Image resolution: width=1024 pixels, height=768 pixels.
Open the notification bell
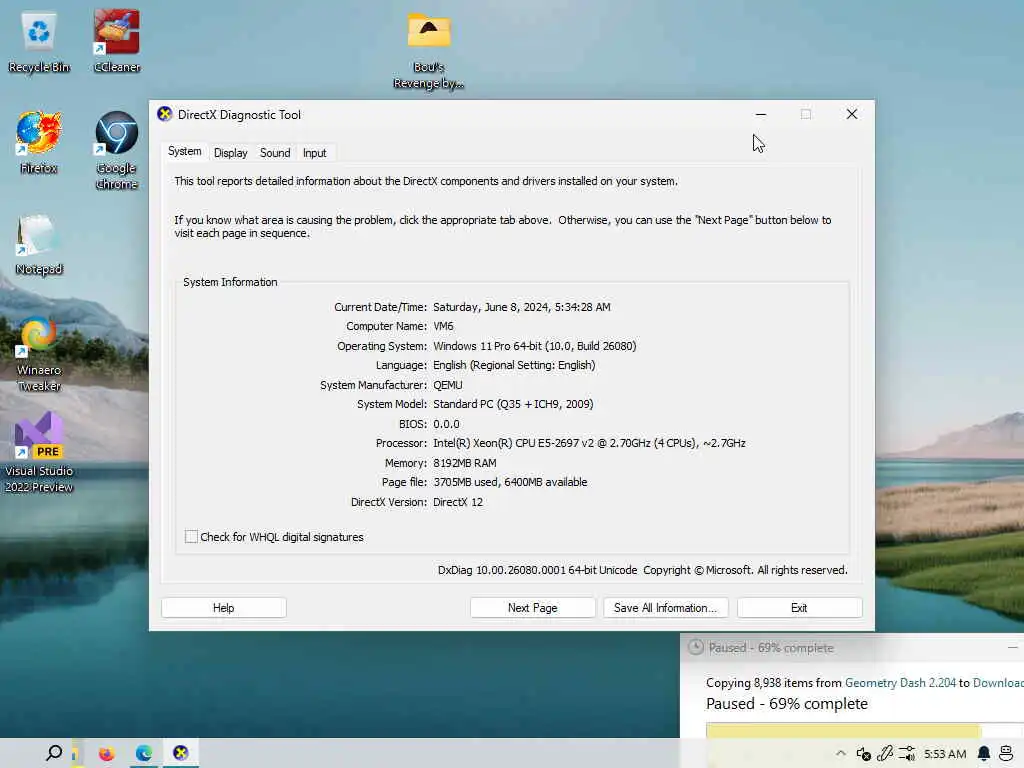[984, 754]
